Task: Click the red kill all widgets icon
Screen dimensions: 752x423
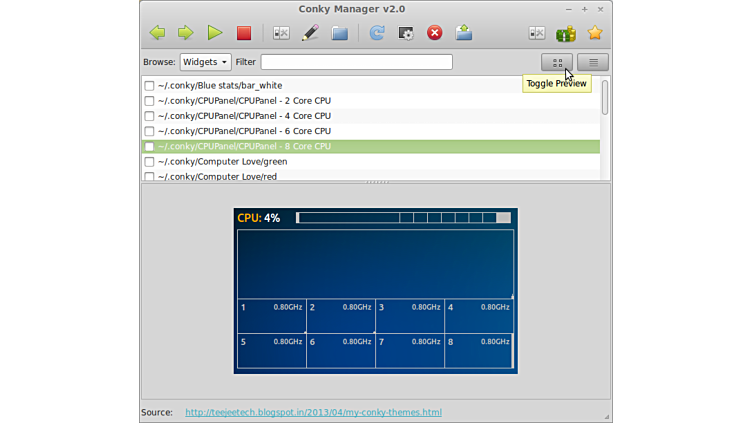Action: (434, 33)
